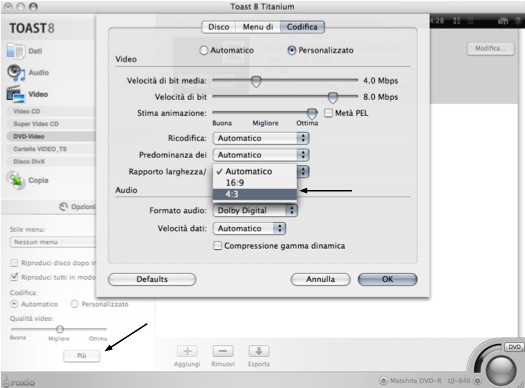Image resolution: width=525 pixels, height=388 pixels.
Task: Open the Predominanza dei dropdown
Action: point(261,155)
